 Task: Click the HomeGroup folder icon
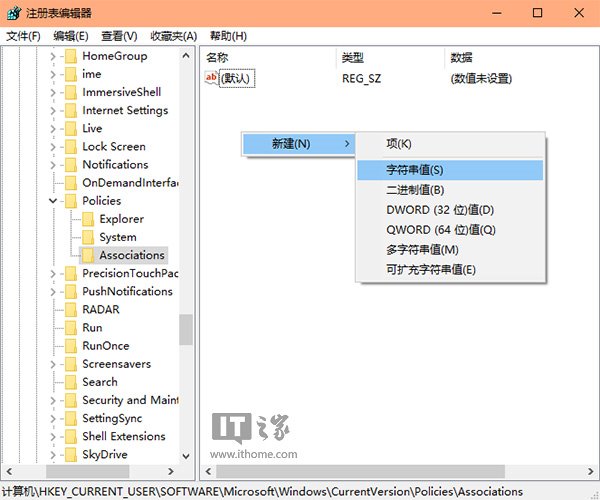[x=70, y=56]
